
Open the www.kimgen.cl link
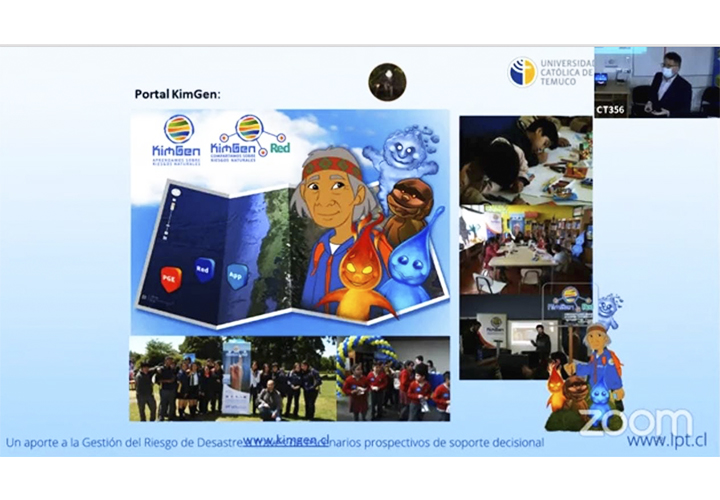(x=286, y=440)
